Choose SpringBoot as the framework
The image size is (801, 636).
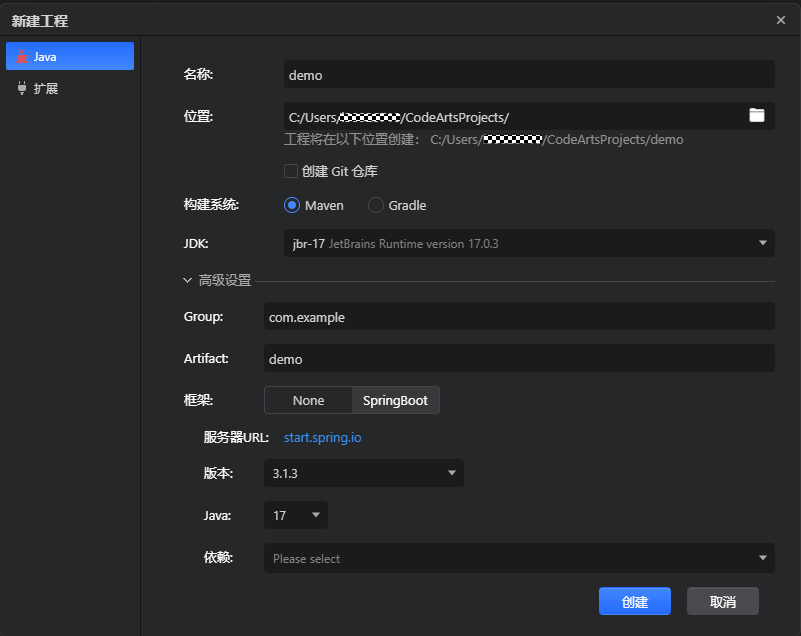[395, 400]
